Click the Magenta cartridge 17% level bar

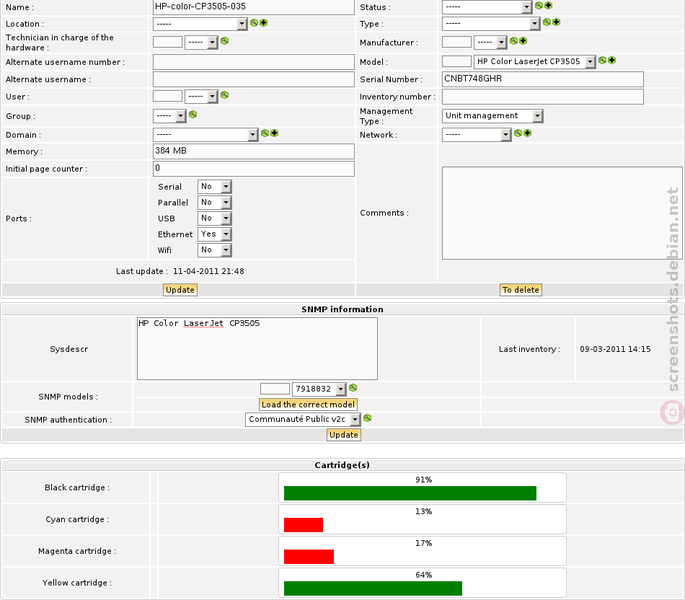(309, 557)
